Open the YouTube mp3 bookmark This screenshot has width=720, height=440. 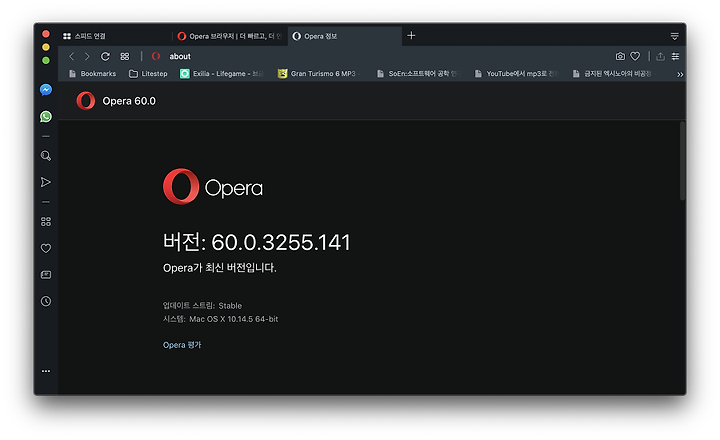[x=516, y=74]
